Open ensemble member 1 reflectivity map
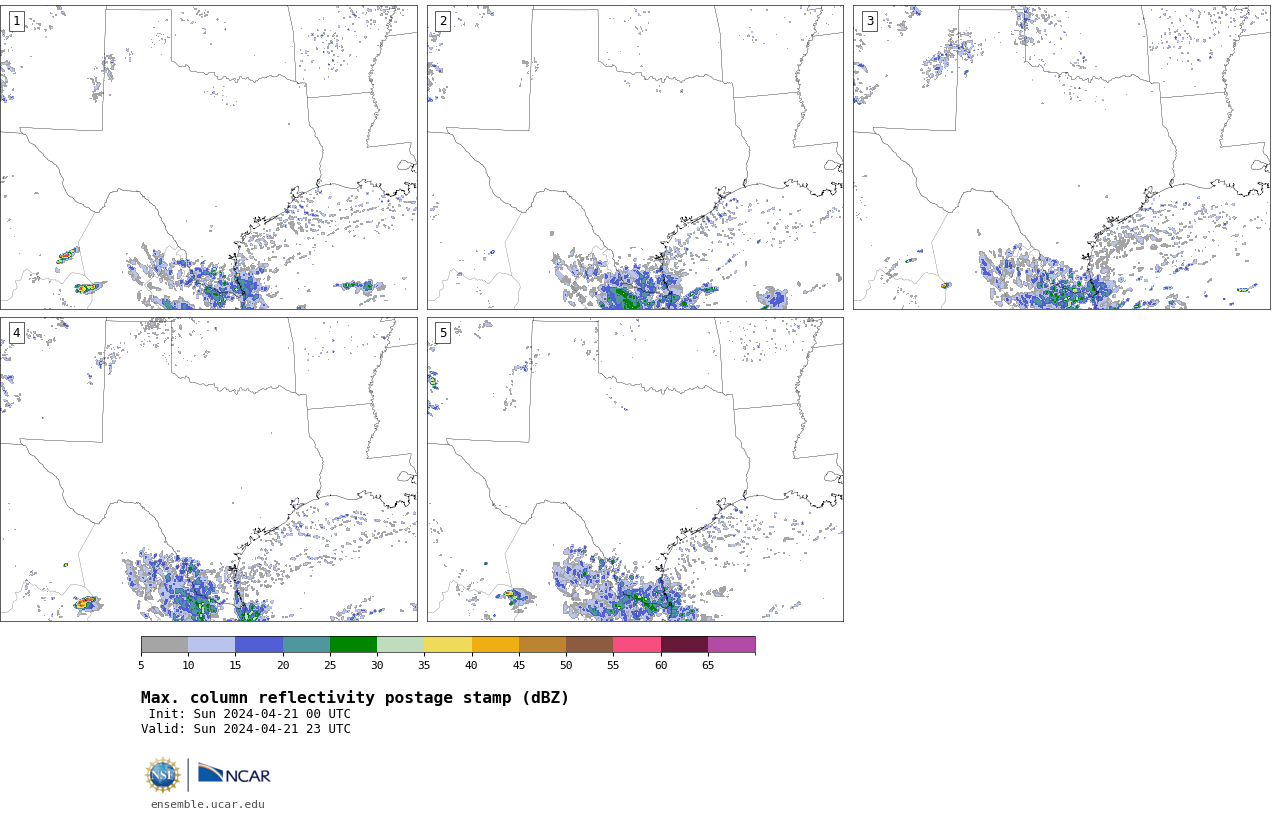Screen dimensions: 1280x815 click(208, 157)
